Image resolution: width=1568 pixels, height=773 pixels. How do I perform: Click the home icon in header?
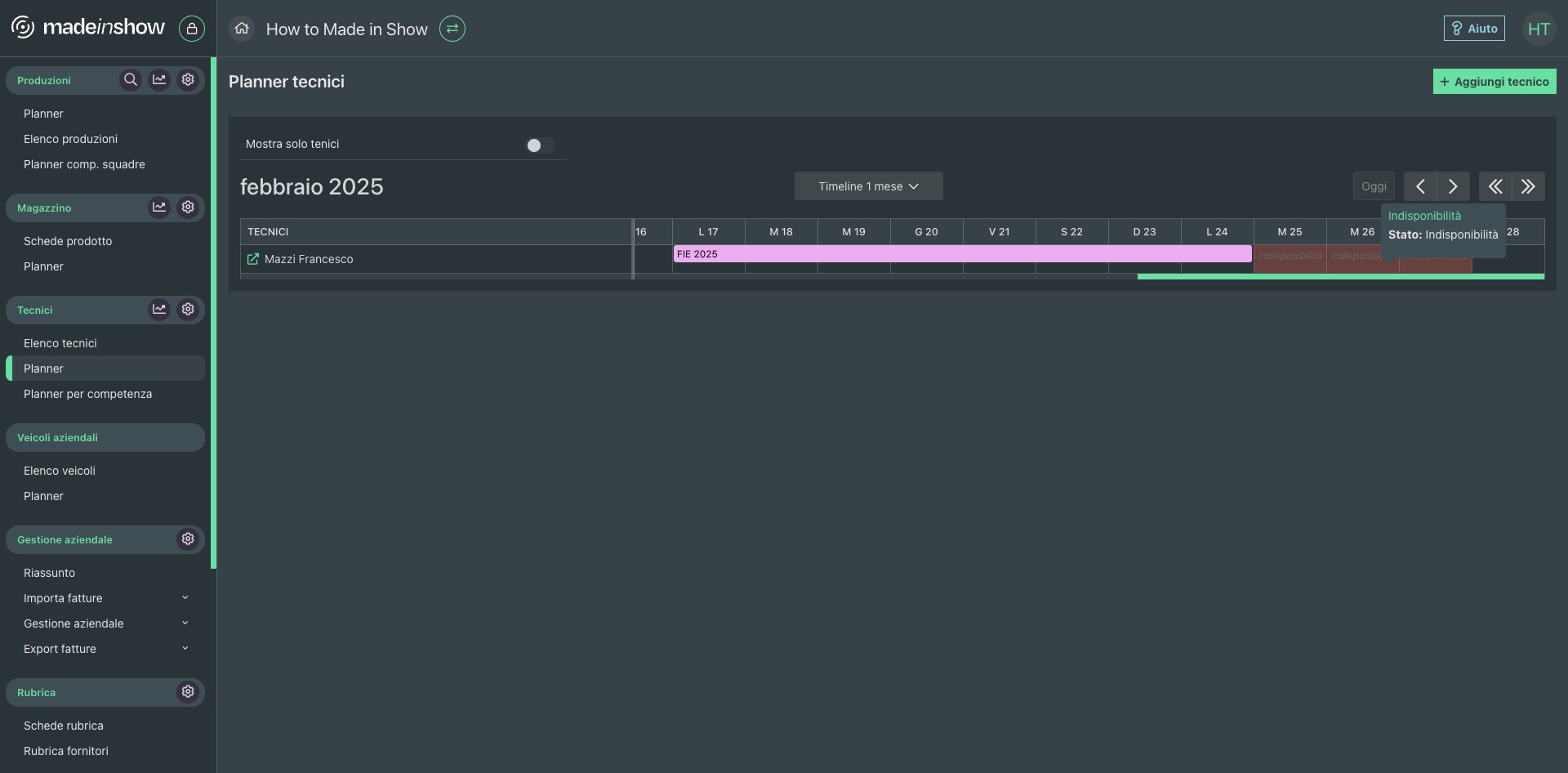point(242,29)
